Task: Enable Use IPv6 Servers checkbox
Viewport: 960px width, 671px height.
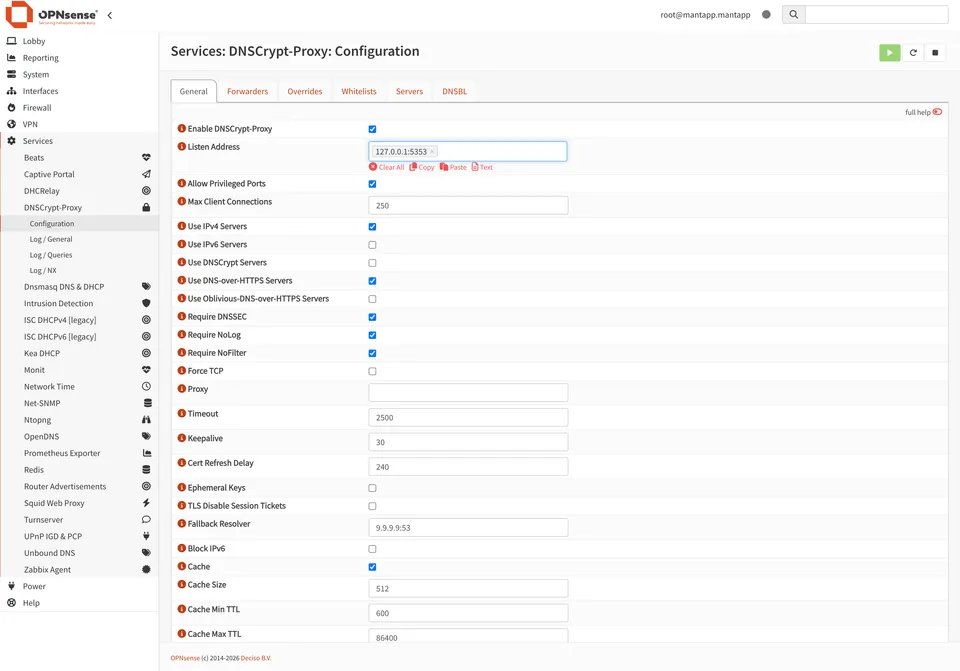Action: coord(372,245)
